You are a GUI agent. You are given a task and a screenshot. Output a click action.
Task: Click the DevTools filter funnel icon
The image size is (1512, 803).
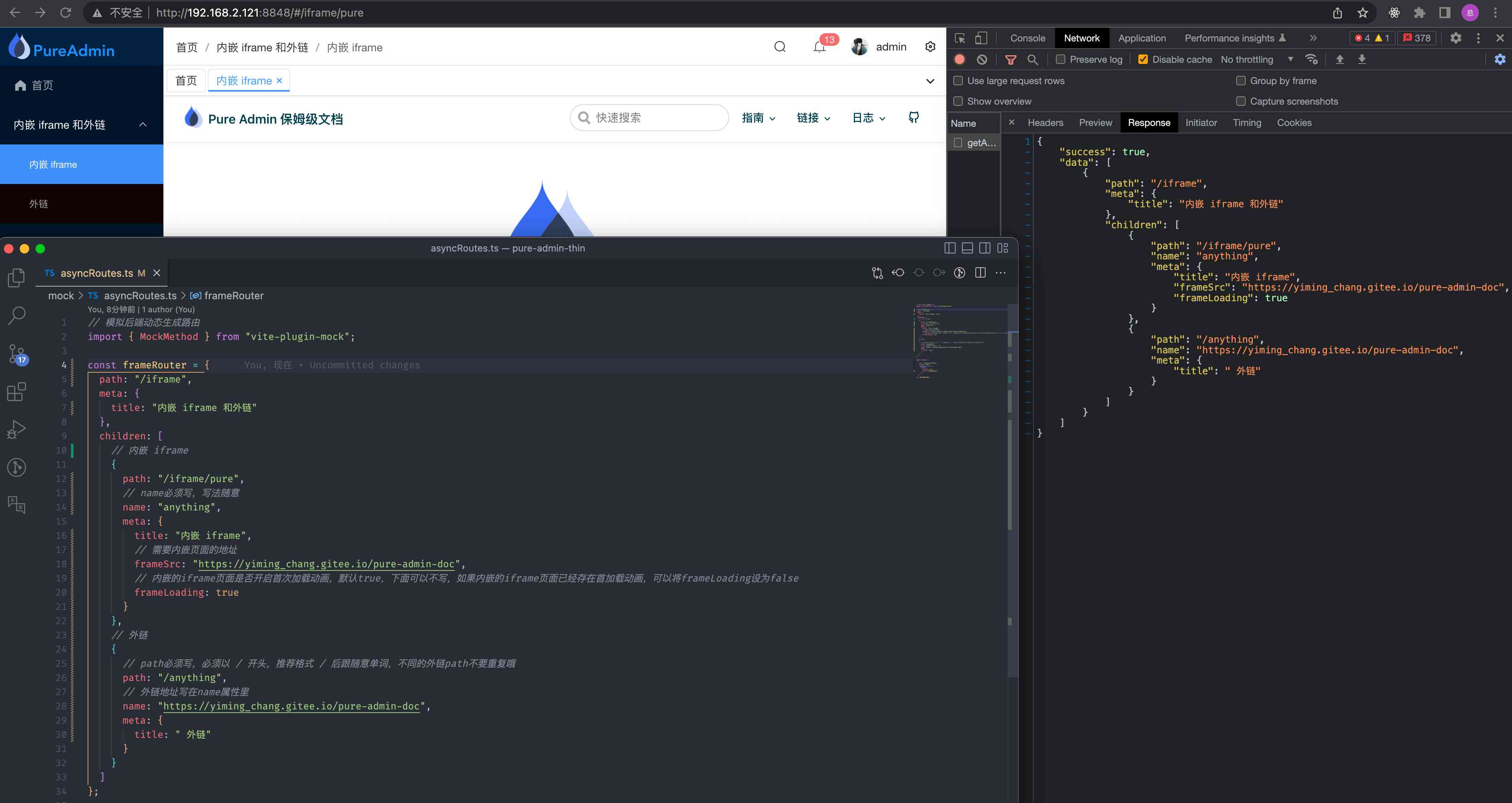tap(1011, 59)
